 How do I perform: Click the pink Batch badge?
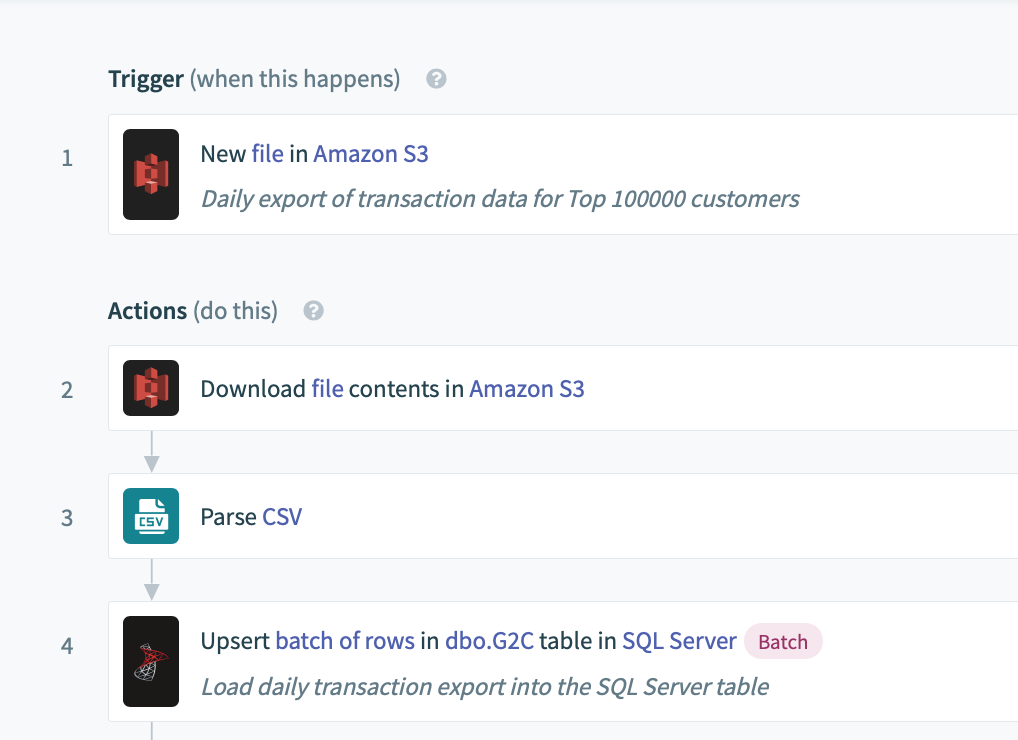coord(783,641)
